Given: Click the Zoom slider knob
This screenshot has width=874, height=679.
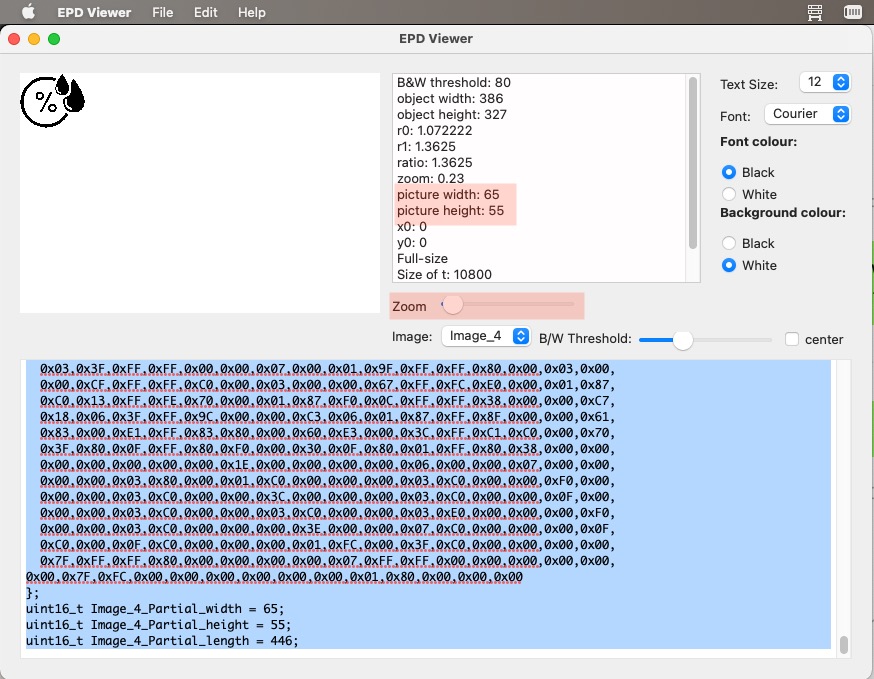Looking at the screenshot, I should (452, 304).
